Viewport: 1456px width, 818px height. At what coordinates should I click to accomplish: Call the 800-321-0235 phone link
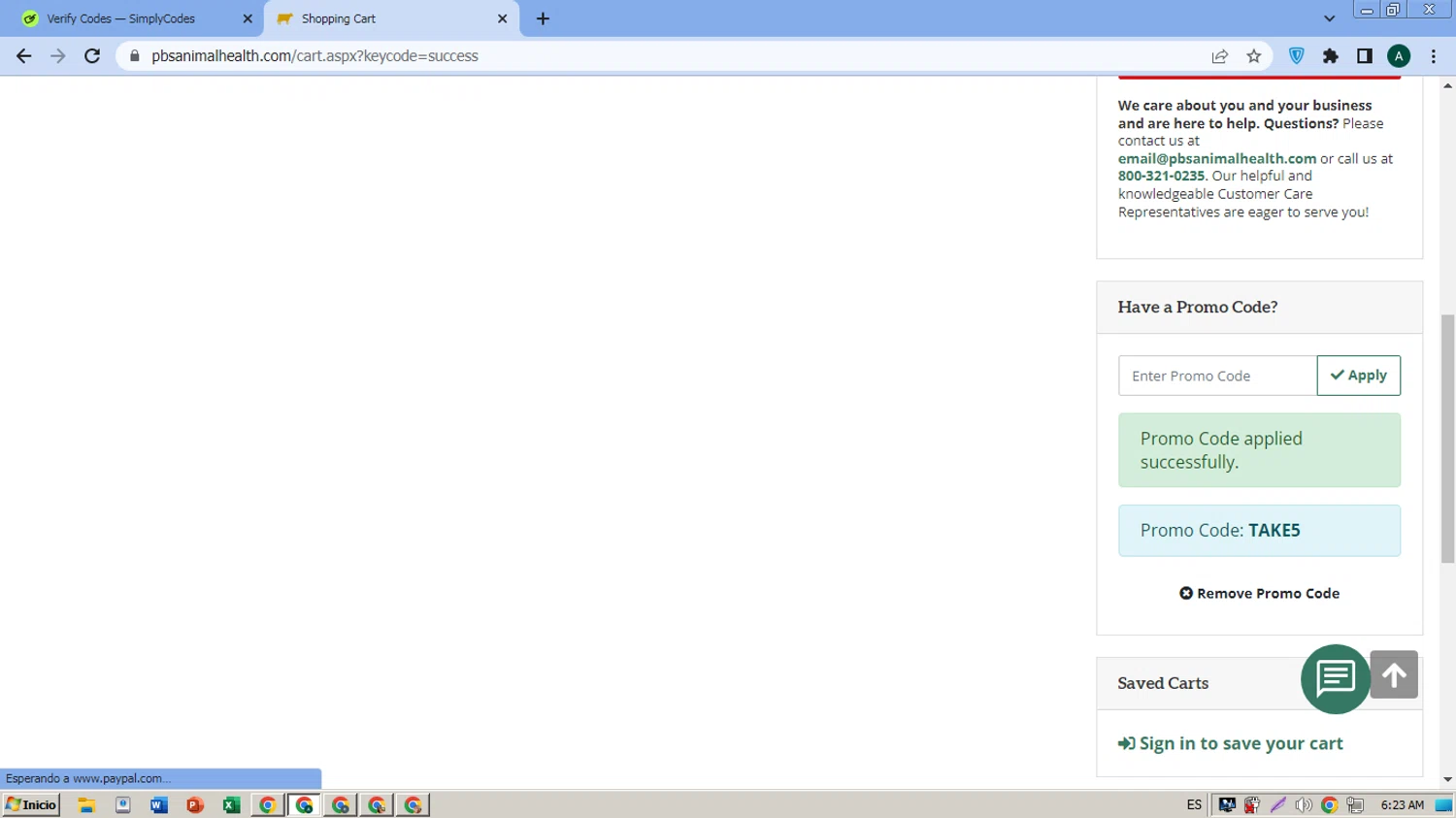(1161, 176)
